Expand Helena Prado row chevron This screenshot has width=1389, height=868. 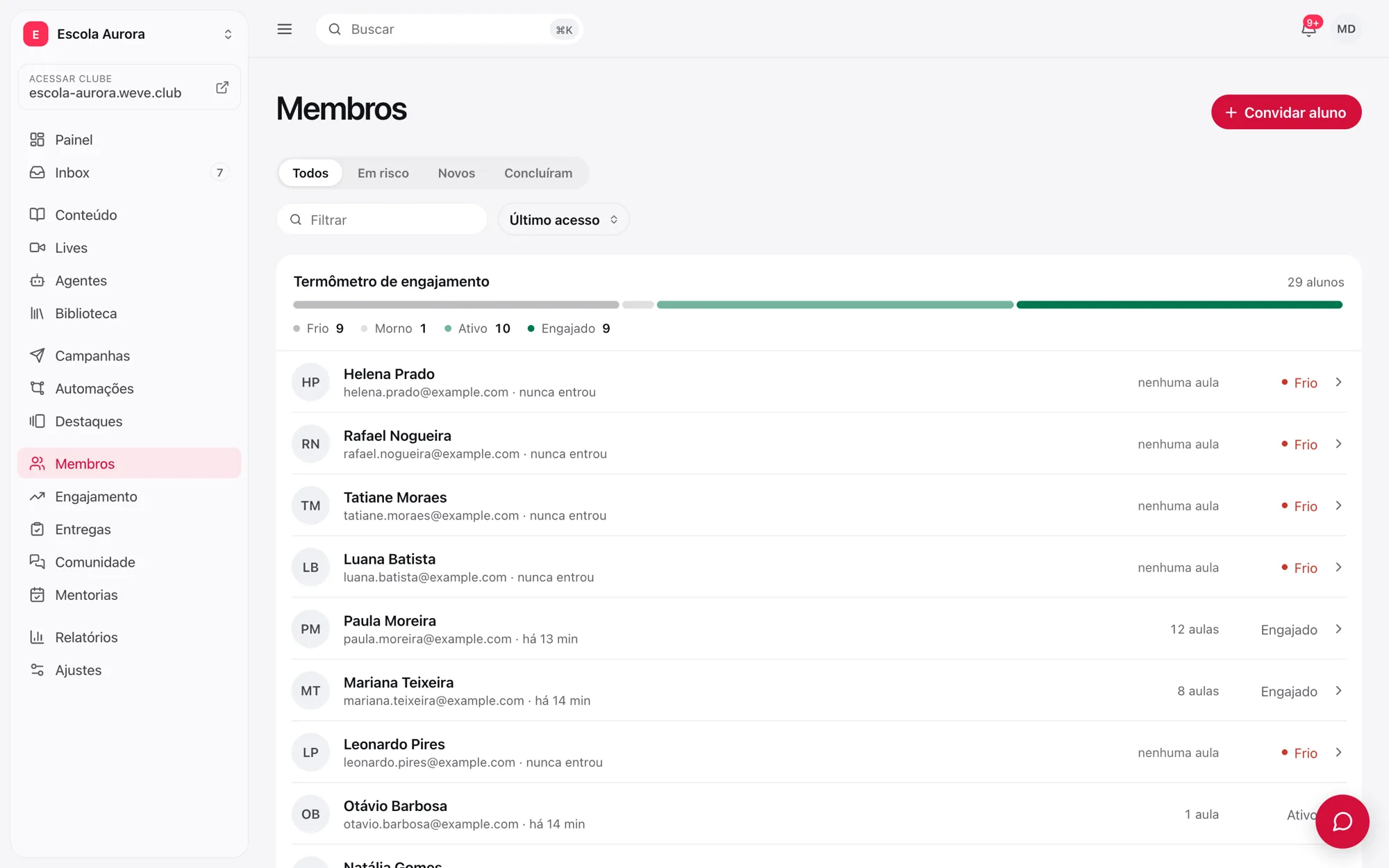tap(1338, 382)
